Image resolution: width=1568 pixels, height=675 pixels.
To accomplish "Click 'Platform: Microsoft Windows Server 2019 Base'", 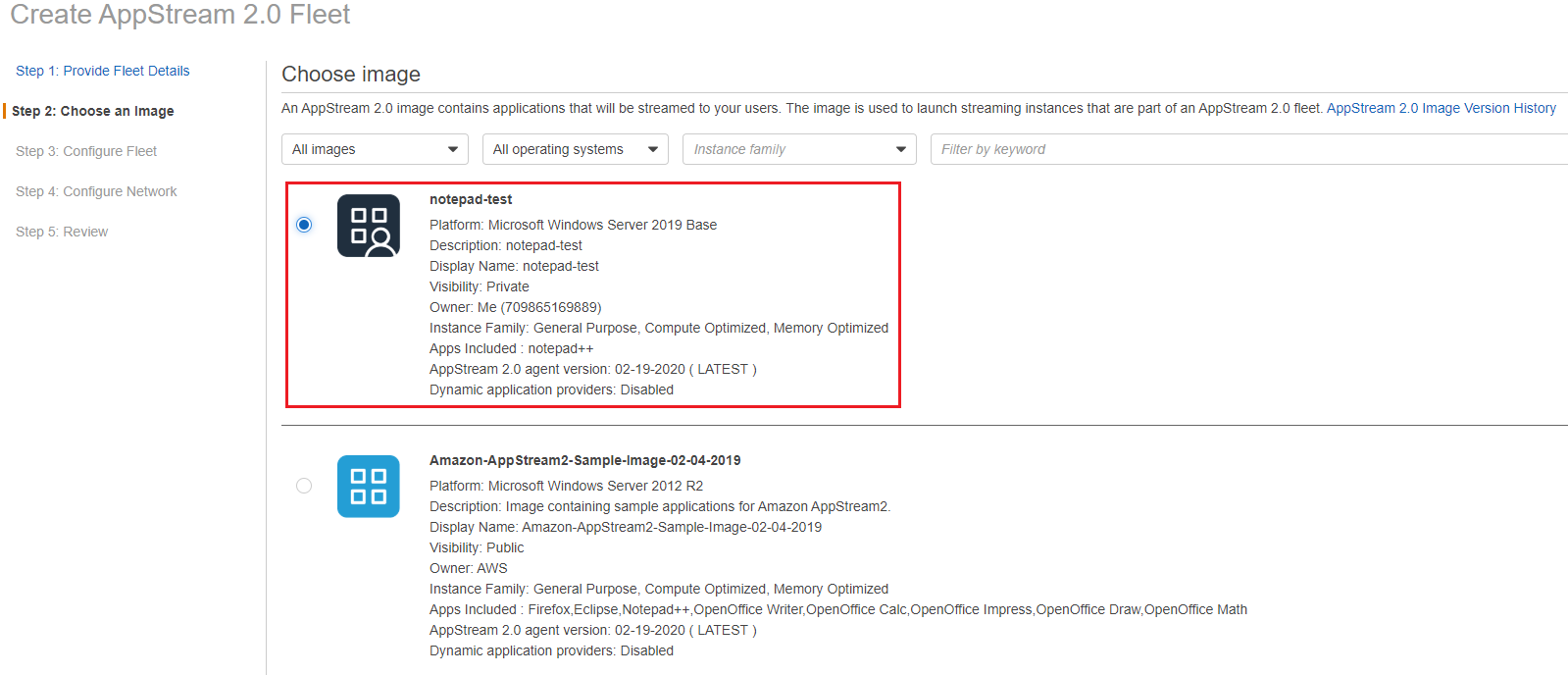I will [x=573, y=225].
